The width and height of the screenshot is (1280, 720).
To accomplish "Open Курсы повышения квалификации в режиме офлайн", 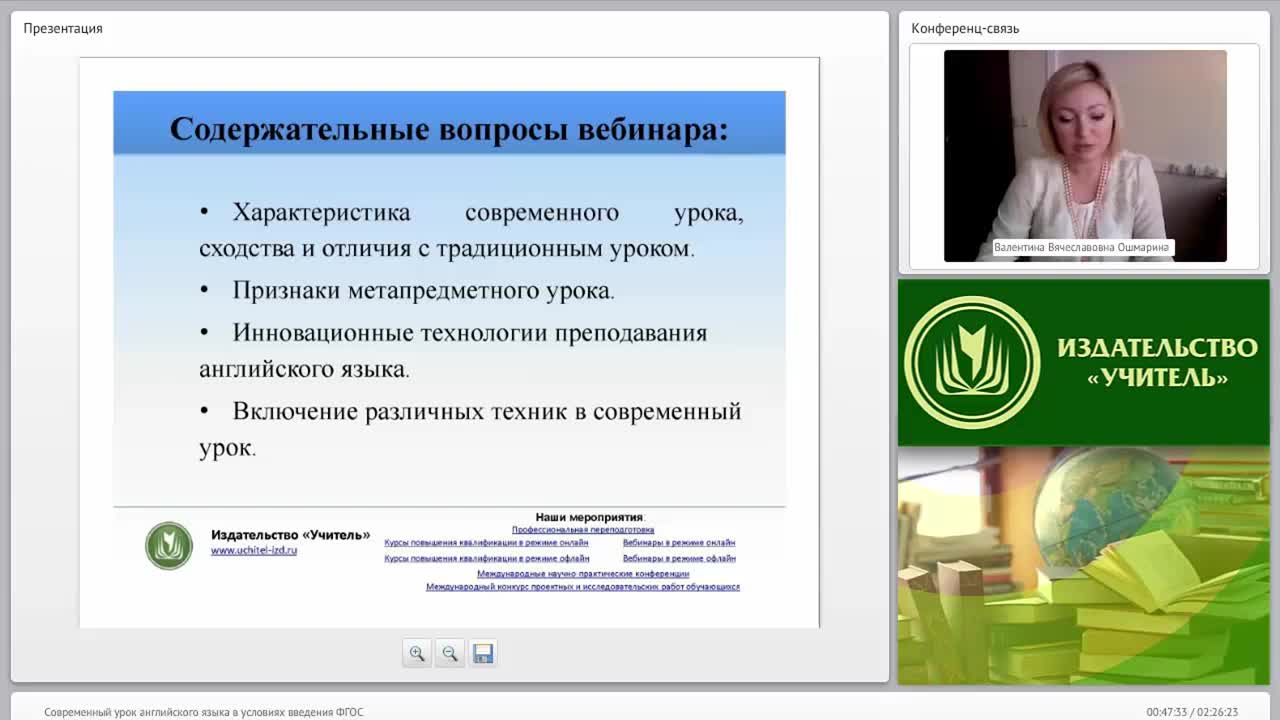I will pyautogui.click(x=487, y=558).
